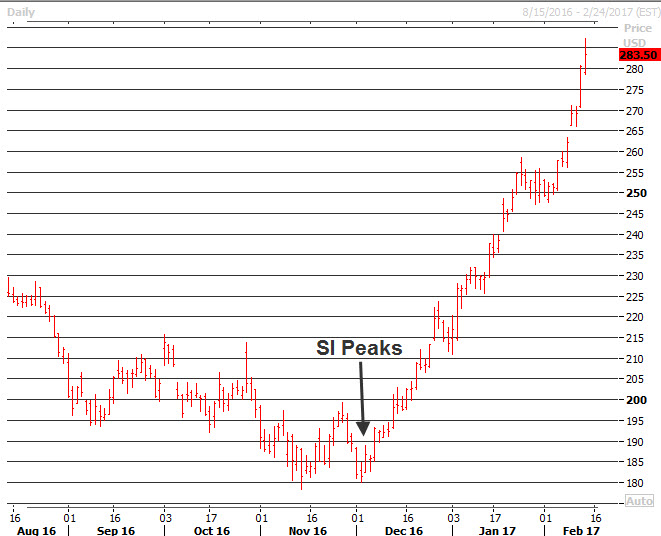661x536 pixels.
Task: Click the SI Peaks annotation text
Action: pos(359,348)
